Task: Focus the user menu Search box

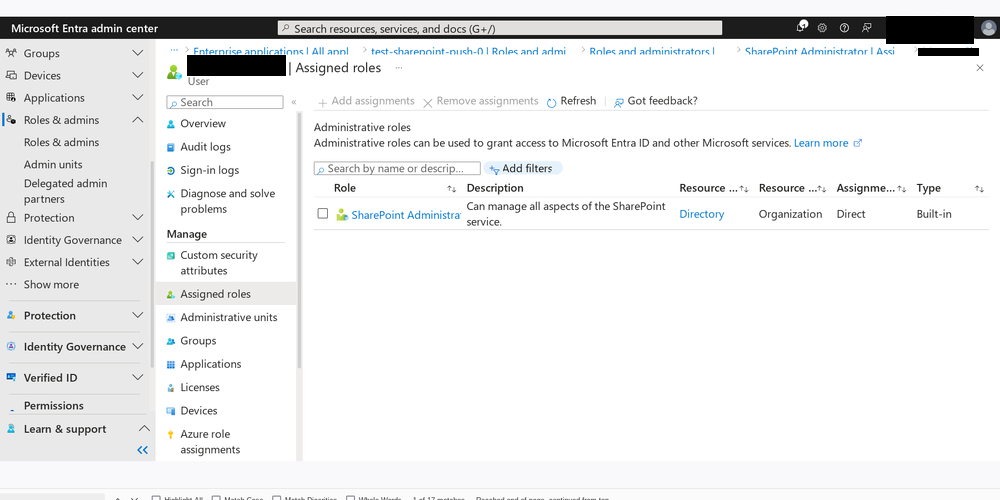Action: coord(224,102)
